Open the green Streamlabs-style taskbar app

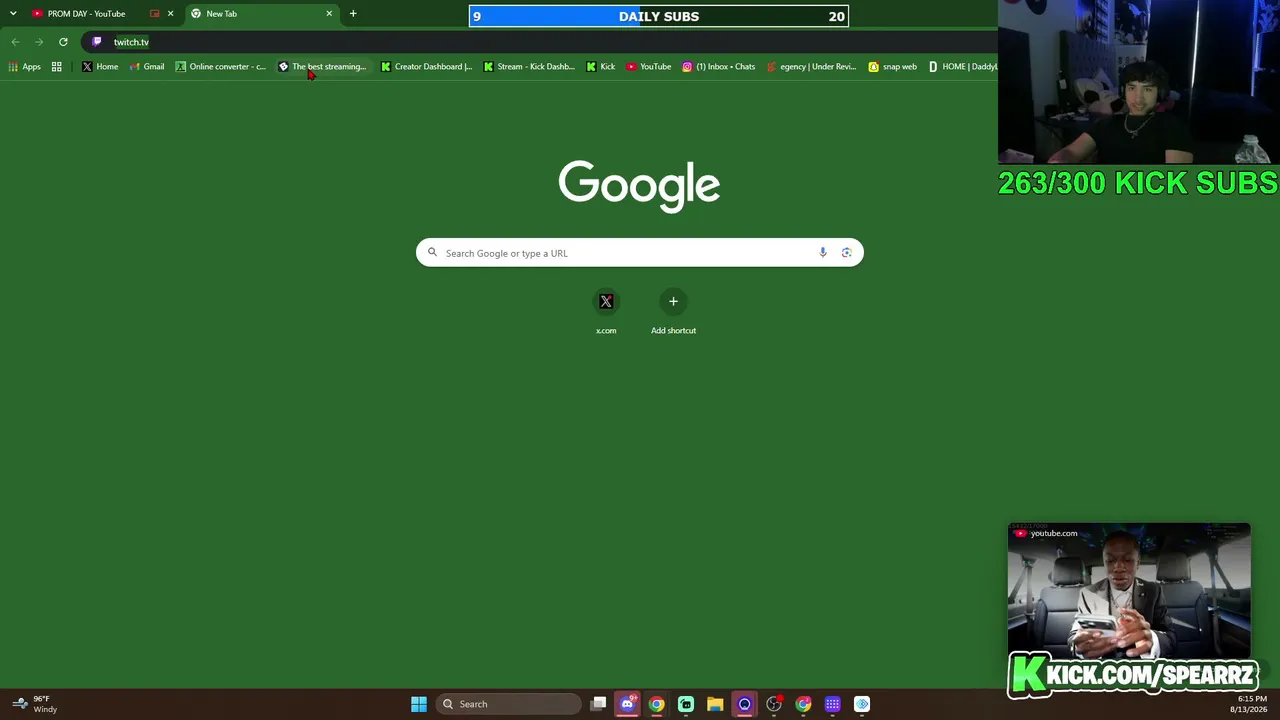pos(686,704)
